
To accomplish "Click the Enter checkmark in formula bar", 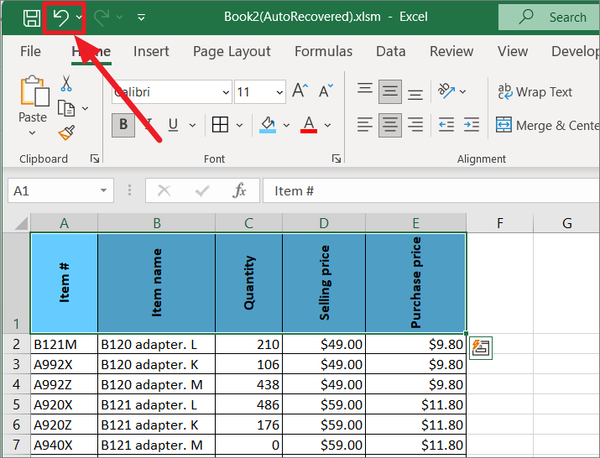I will pyautogui.click(x=202, y=190).
